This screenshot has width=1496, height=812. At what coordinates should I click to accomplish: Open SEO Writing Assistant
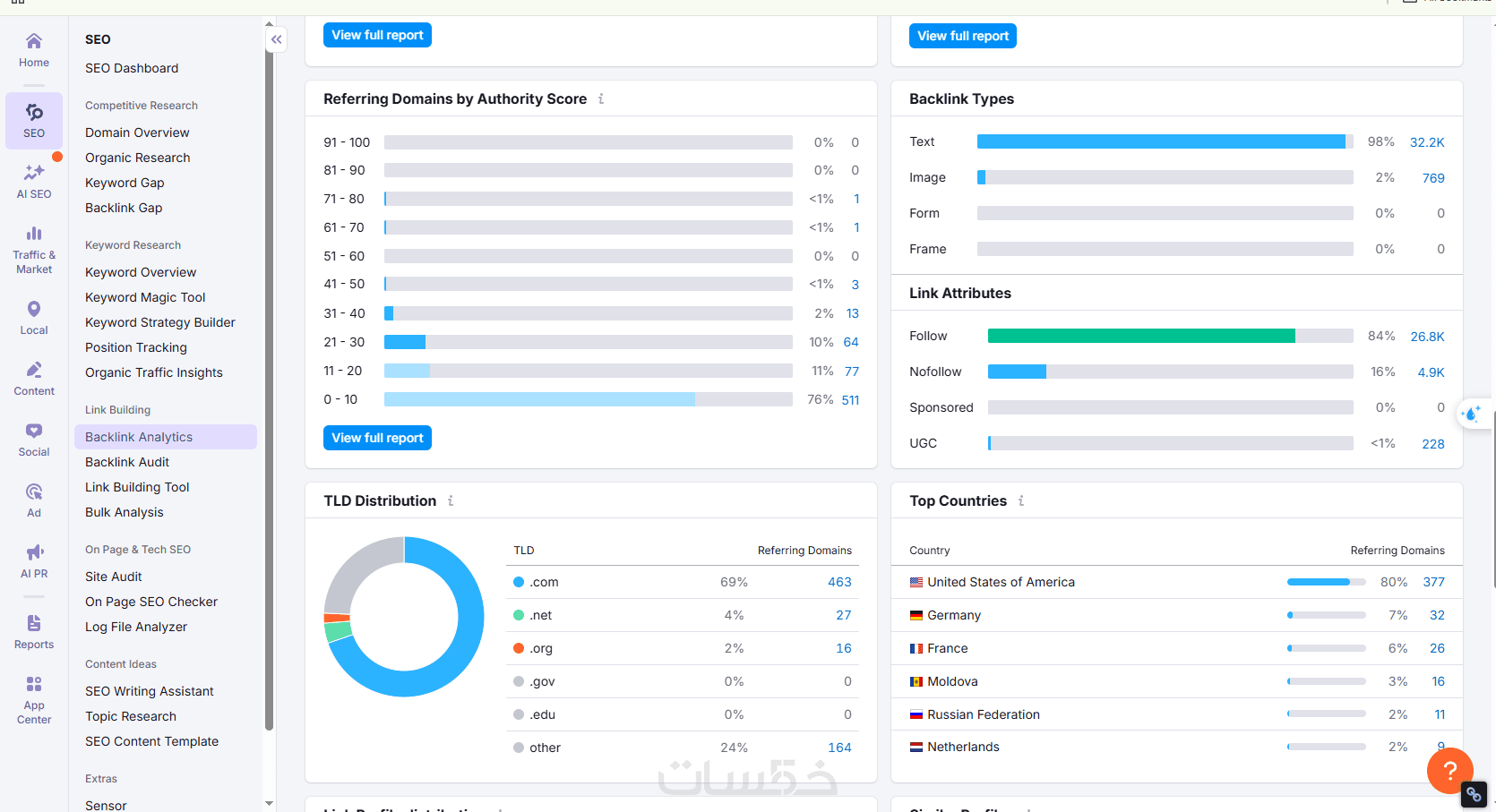click(150, 691)
